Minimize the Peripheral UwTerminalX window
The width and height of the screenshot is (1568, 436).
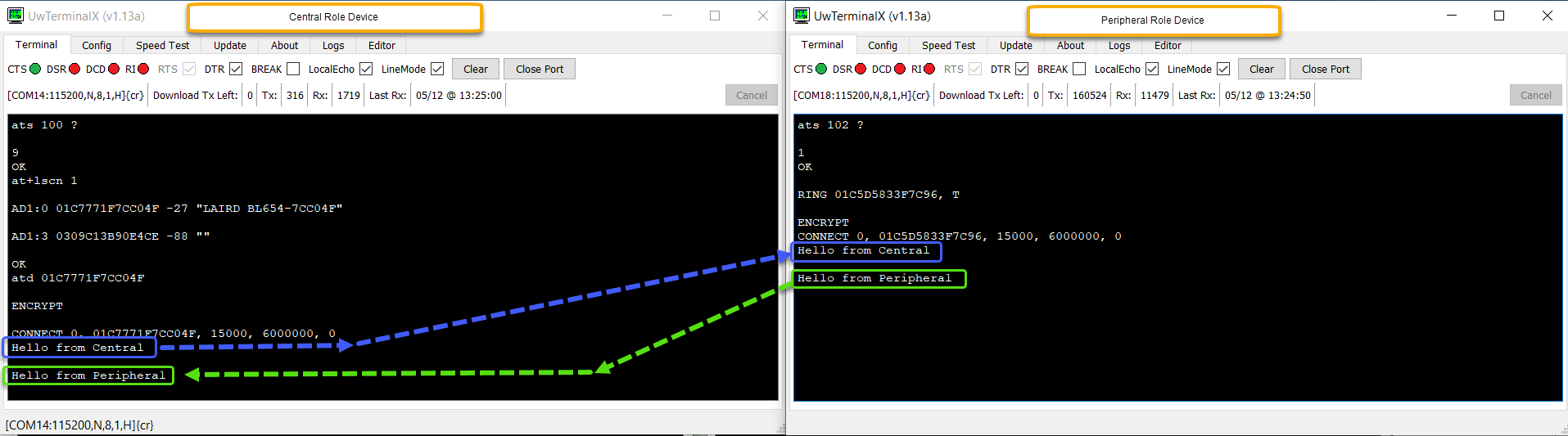[x=1452, y=16]
